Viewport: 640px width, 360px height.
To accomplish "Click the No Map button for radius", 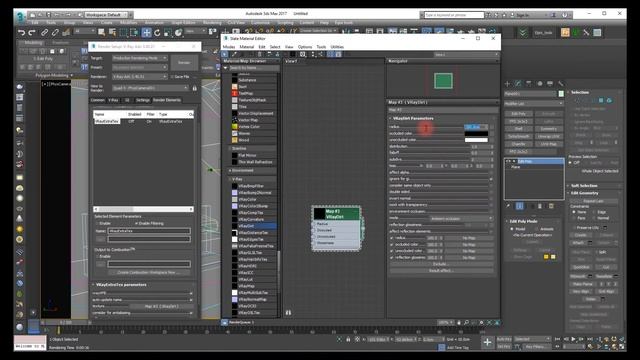I will (469, 238).
